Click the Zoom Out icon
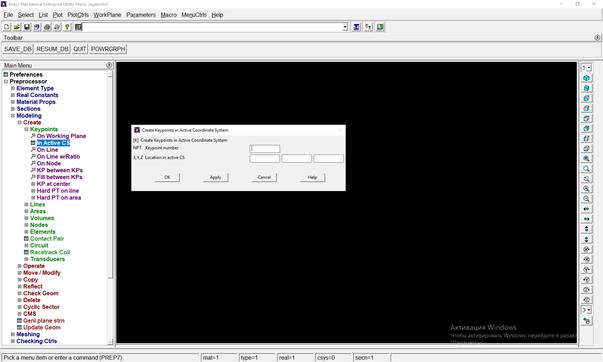Viewport: 603px width, 362px height. pos(586,199)
